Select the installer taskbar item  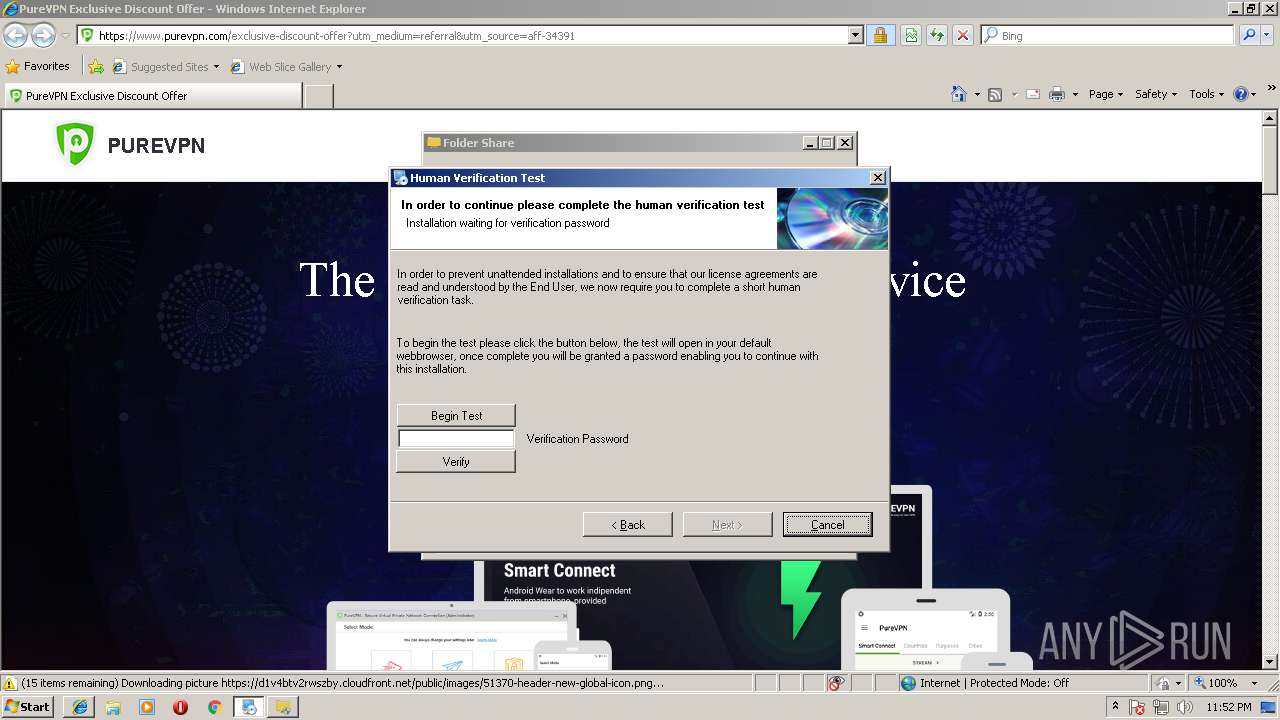[249, 707]
